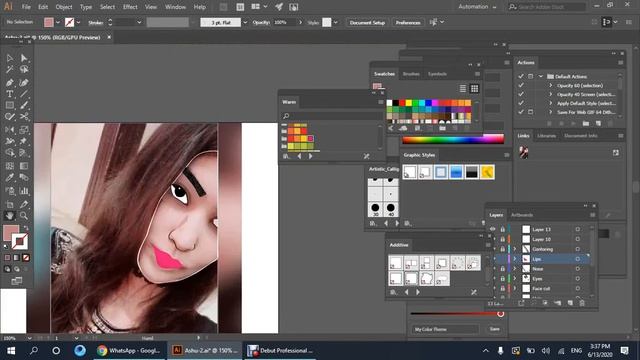Click the Search Adobe Stock field

(547, 7)
